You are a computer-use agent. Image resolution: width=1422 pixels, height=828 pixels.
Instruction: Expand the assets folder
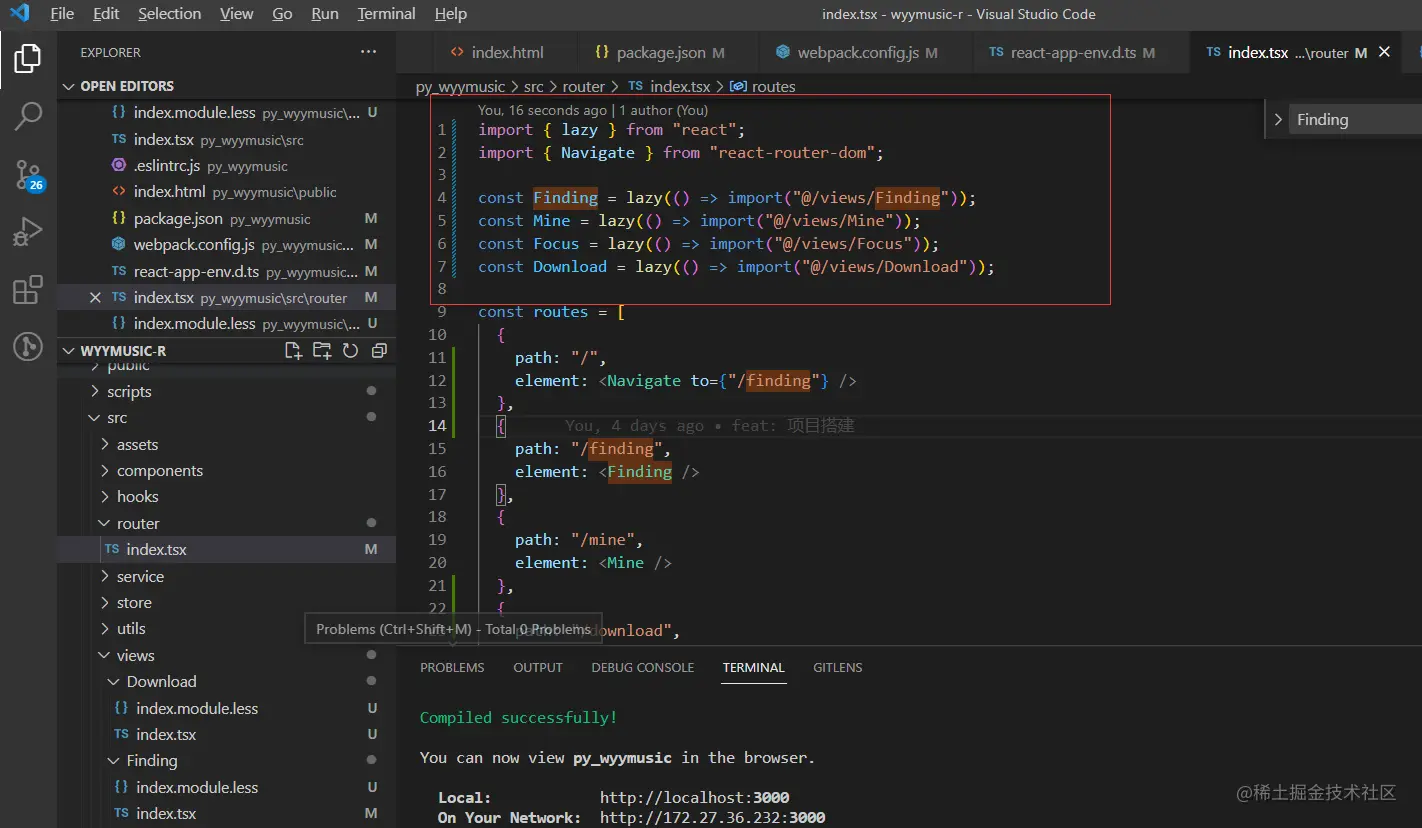coord(137,445)
